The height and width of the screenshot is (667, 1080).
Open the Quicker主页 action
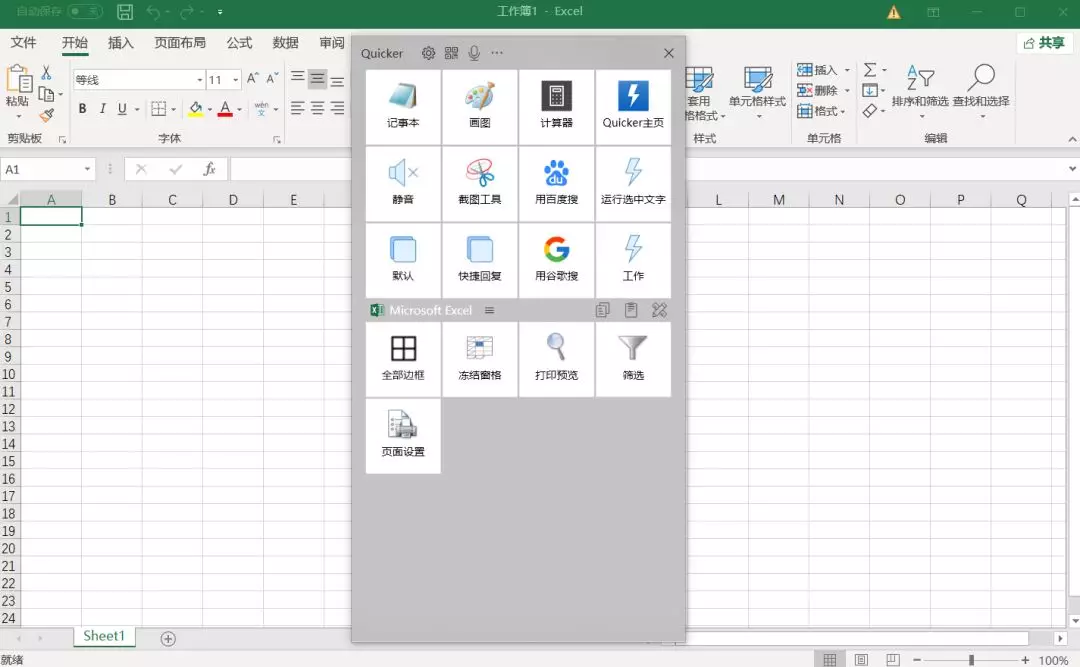633,107
